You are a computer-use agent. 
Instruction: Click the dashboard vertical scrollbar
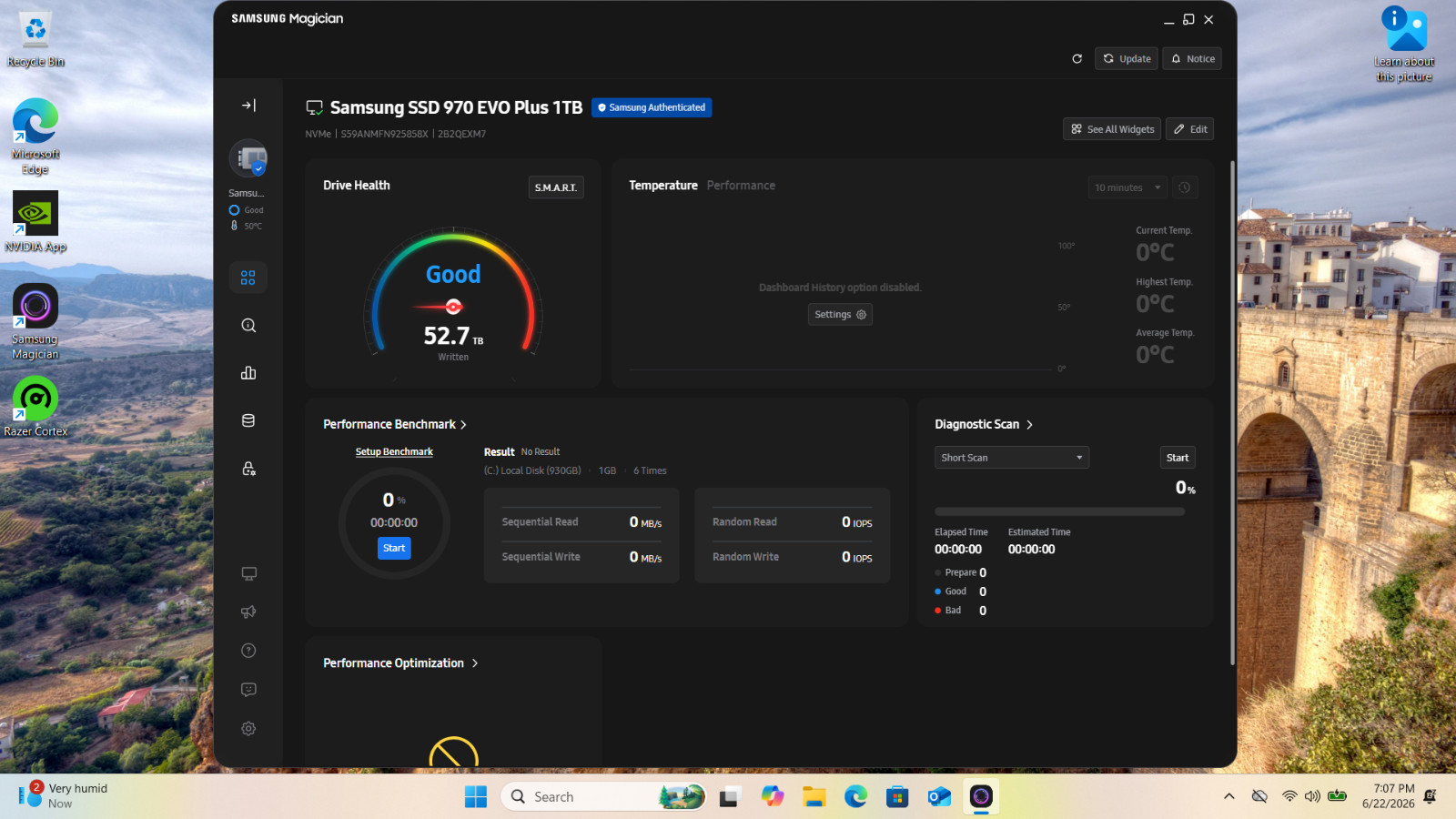[x=1232, y=414]
